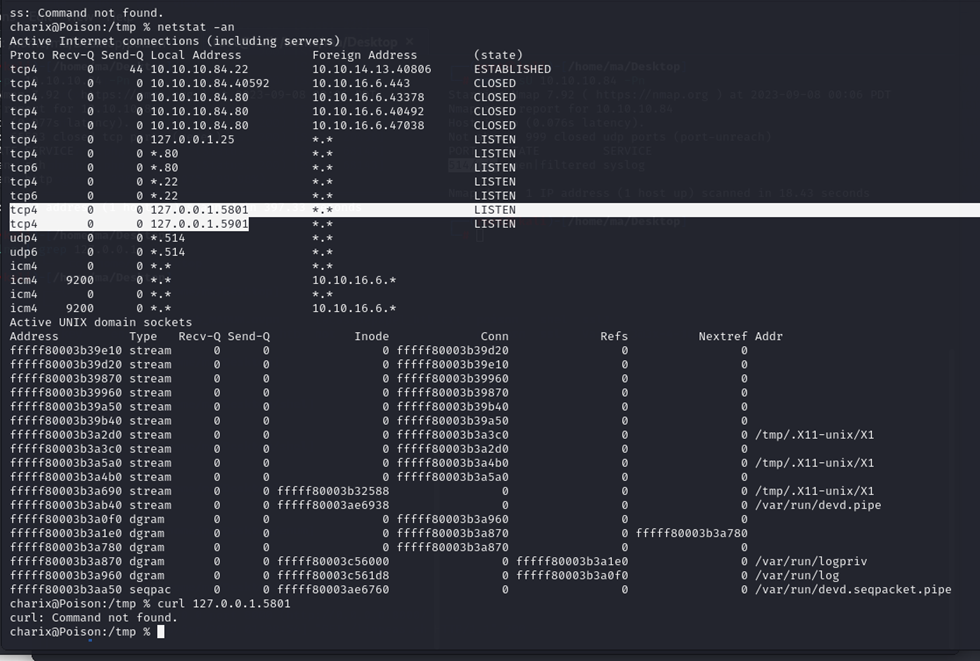Screen dimensions: 980x661
Task: Click the ESTABLISHED connection state
Action: (x=512, y=69)
